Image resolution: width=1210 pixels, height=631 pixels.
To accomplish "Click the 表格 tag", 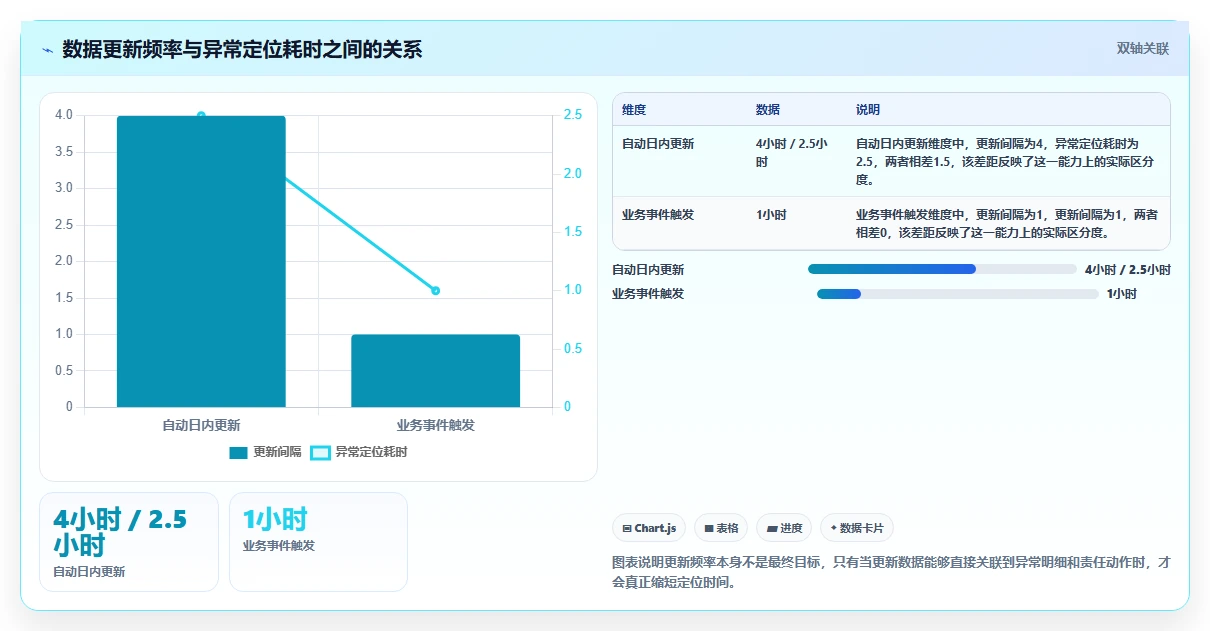I will [721, 528].
